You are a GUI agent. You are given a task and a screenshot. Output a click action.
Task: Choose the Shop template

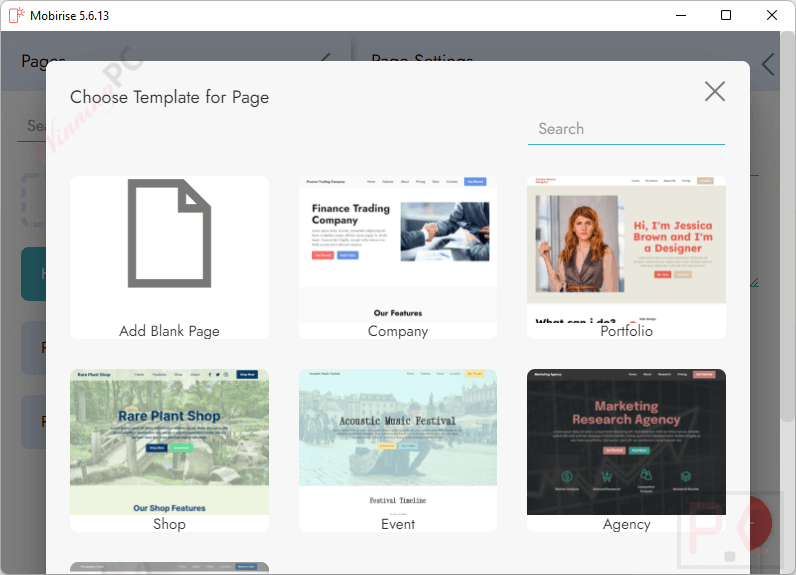point(169,450)
